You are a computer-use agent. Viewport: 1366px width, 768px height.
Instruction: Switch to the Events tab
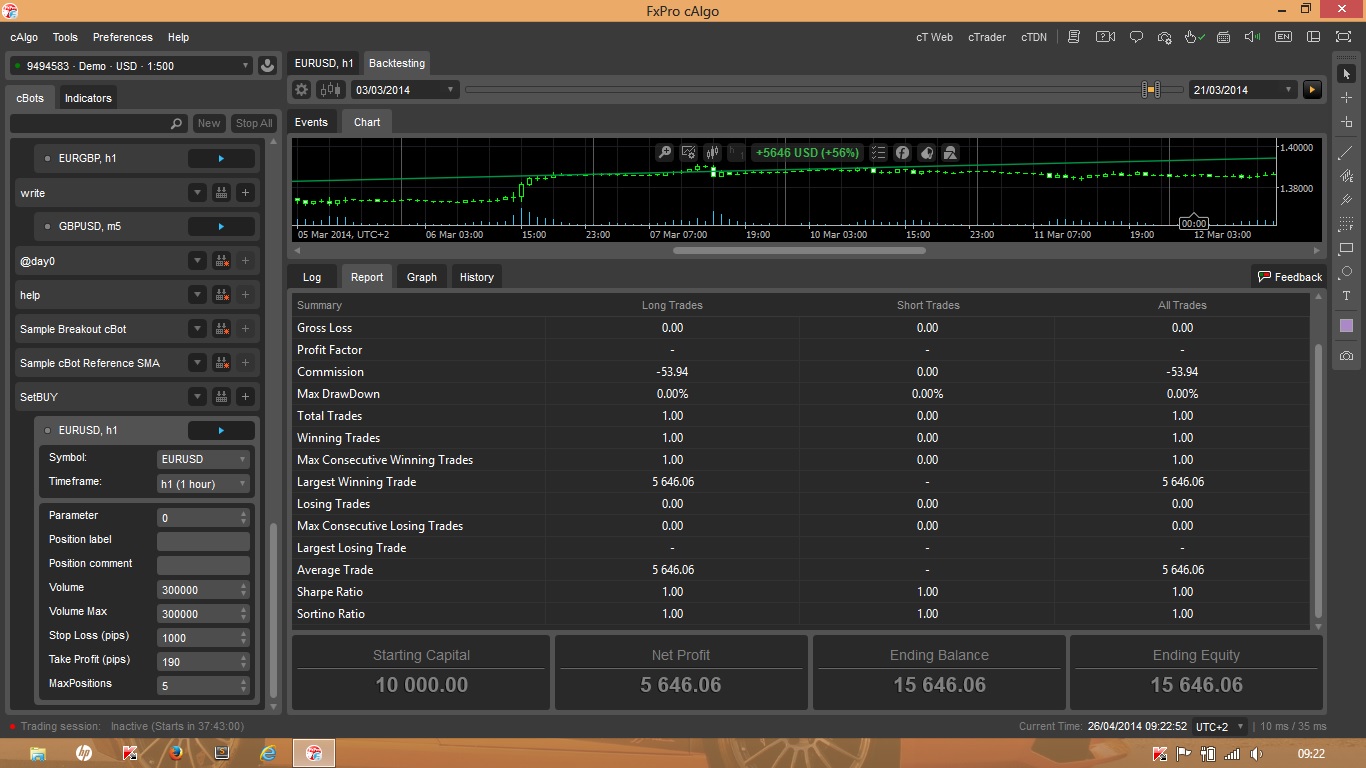pos(311,122)
